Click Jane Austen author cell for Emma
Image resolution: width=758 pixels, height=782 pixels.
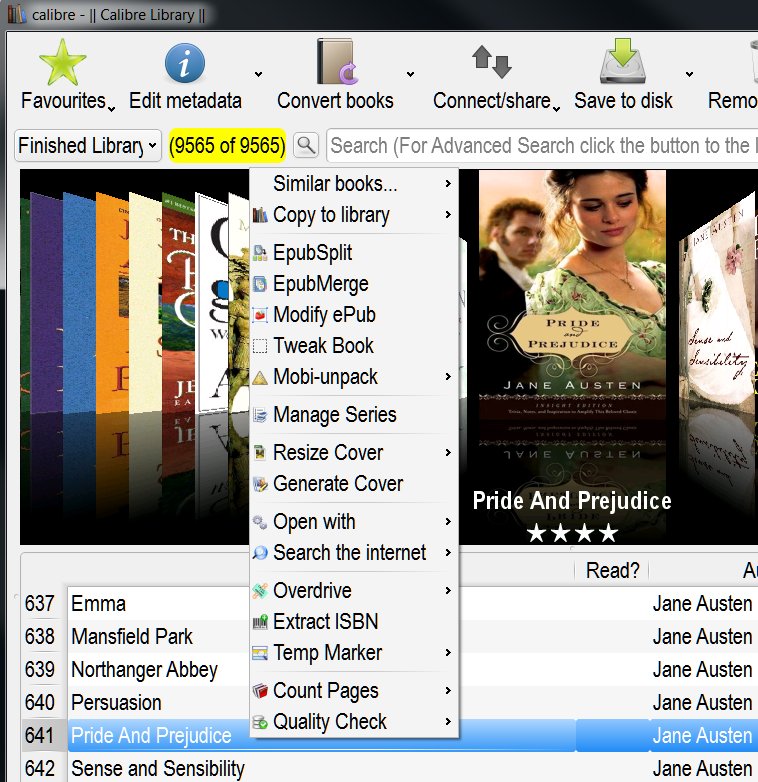pos(702,603)
